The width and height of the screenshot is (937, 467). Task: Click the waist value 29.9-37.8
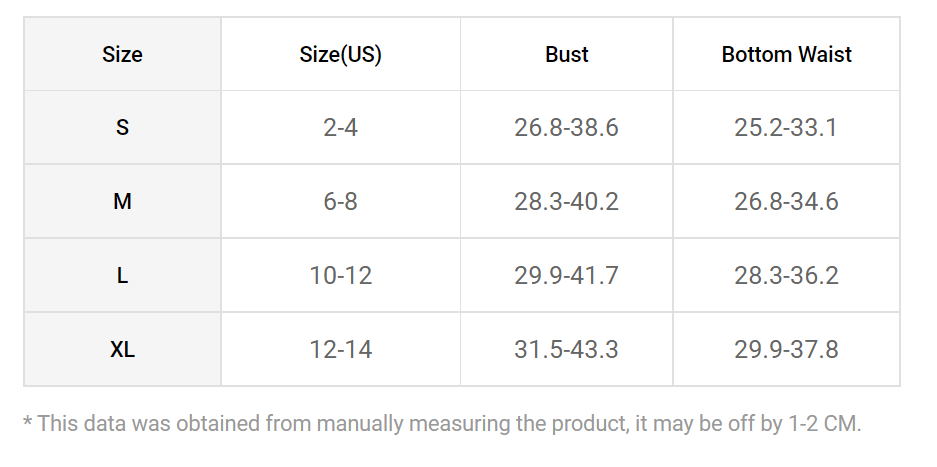tap(786, 349)
